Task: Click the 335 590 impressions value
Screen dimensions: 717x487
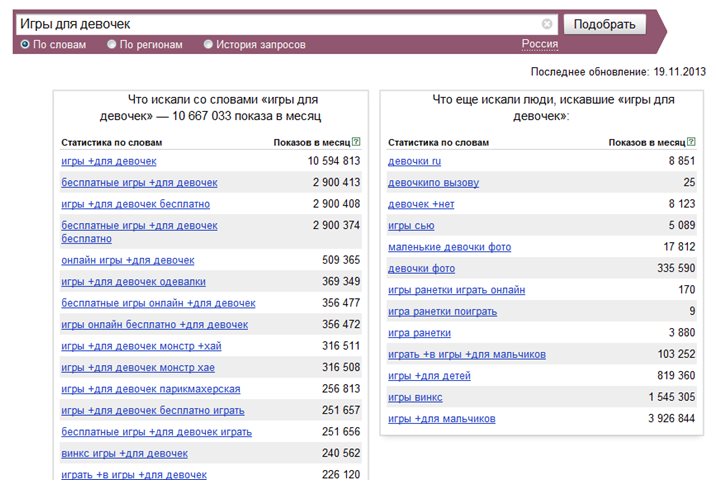Action: point(676,268)
